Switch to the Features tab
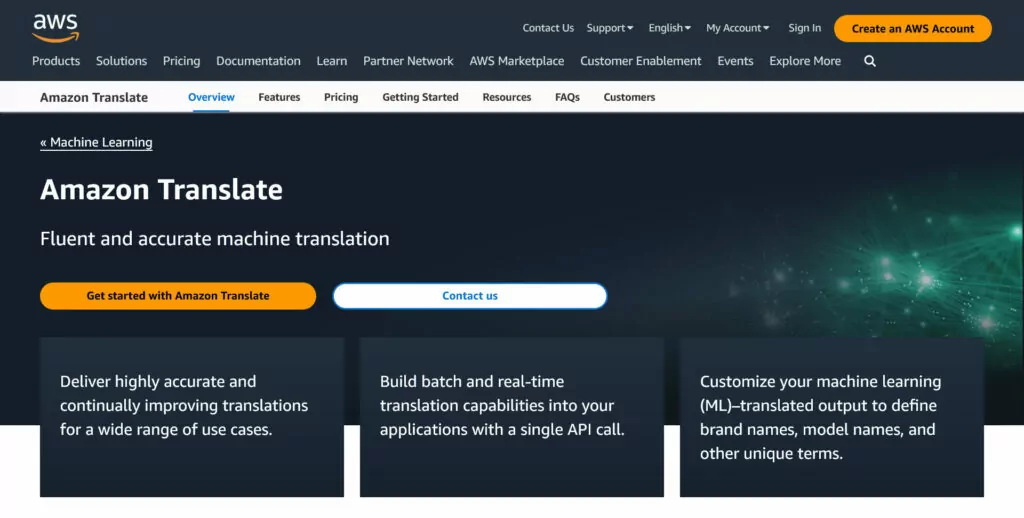 pyautogui.click(x=280, y=97)
